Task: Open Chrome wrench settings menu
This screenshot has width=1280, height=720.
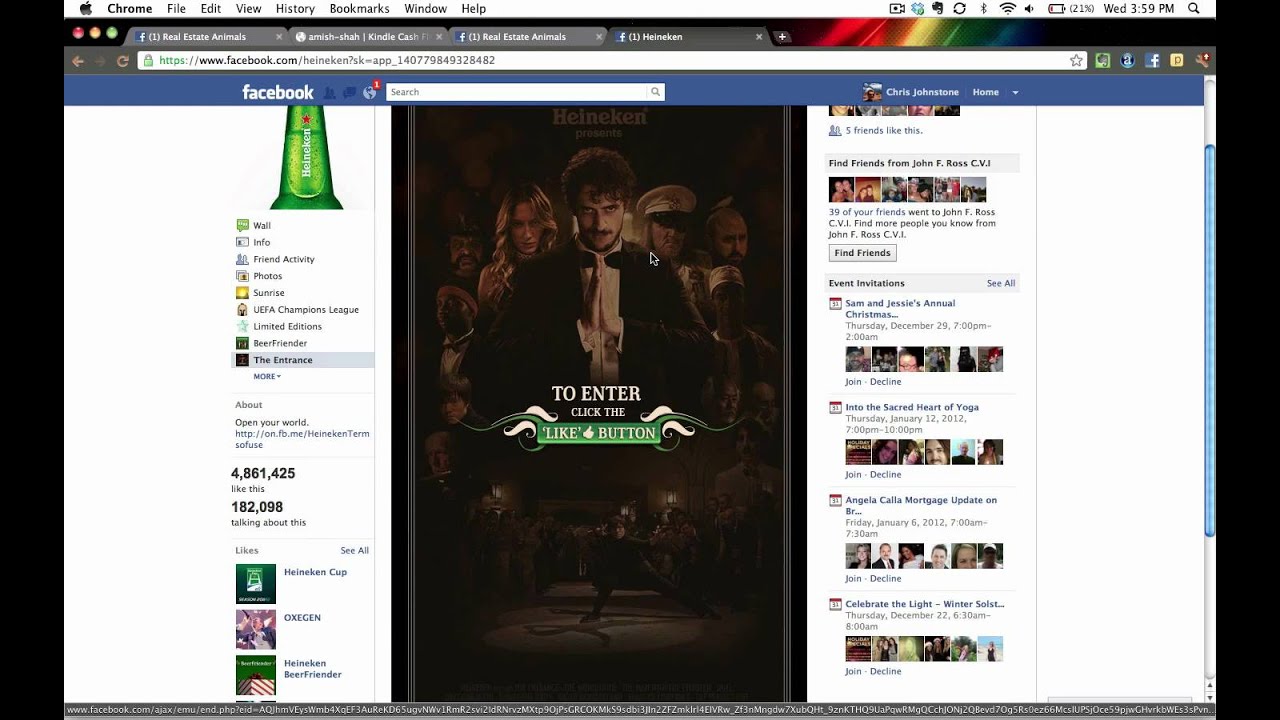Action: (1202, 61)
